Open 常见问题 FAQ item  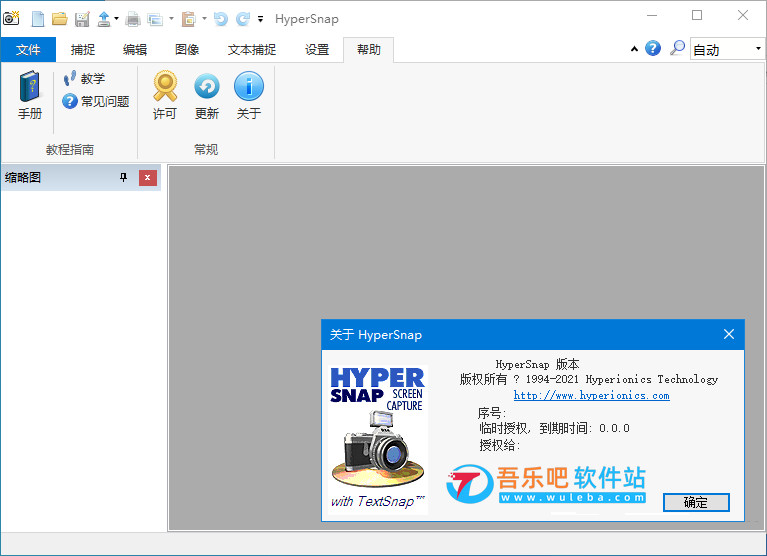[x=96, y=101]
